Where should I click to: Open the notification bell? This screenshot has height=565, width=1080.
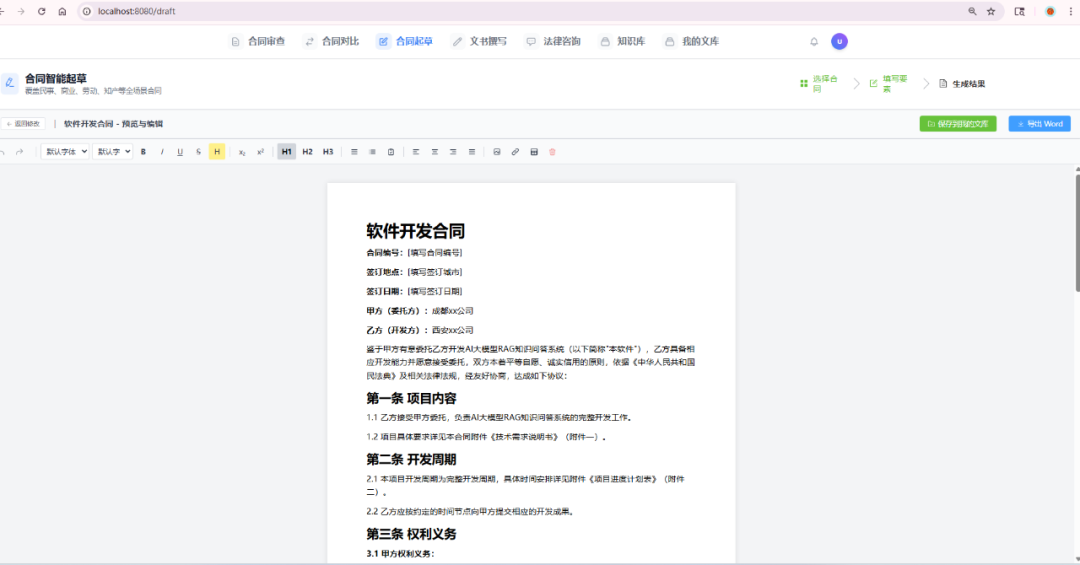click(x=814, y=42)
